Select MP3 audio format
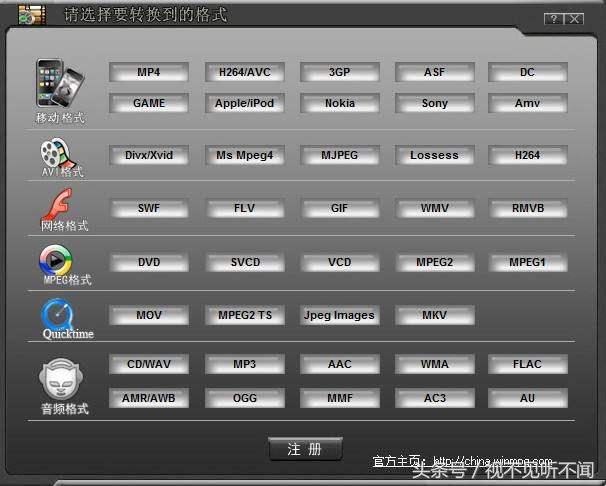This screenshot has width=606, height=486. click(245, 365)
